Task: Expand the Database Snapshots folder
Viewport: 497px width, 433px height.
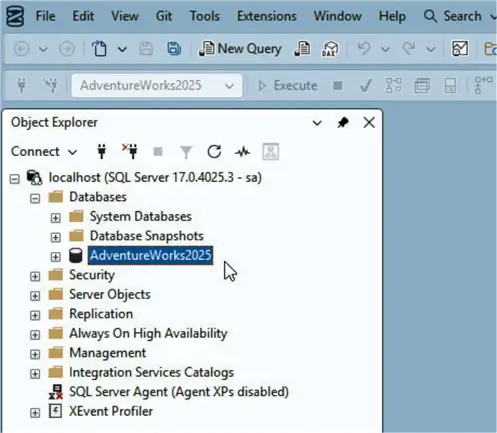Action: [x=56, y=237]
